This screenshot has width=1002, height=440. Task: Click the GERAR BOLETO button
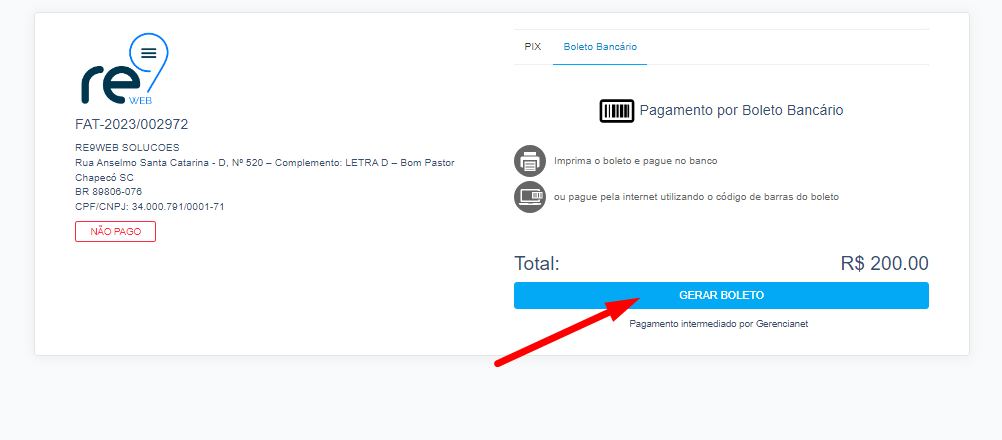click(x=721, y=296)
